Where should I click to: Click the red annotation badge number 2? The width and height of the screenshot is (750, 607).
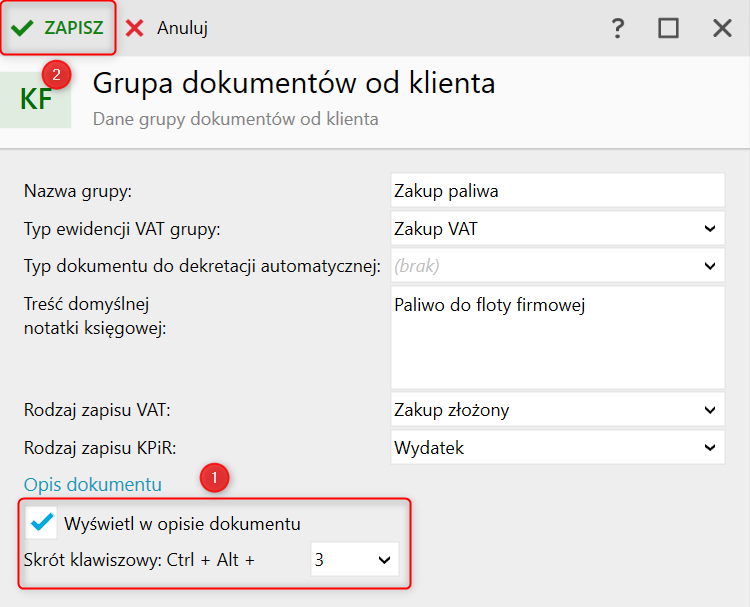coord(56,74)
